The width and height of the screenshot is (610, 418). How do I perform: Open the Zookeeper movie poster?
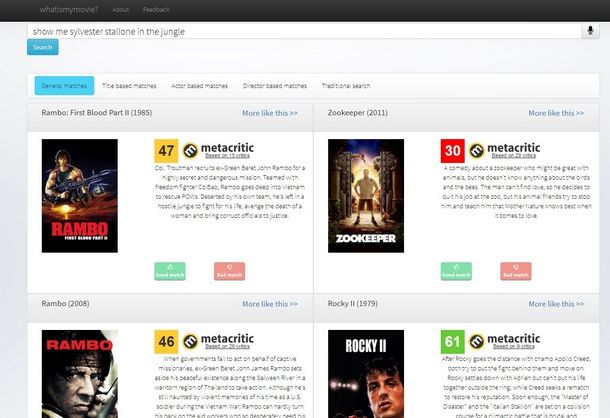[366, 196]
